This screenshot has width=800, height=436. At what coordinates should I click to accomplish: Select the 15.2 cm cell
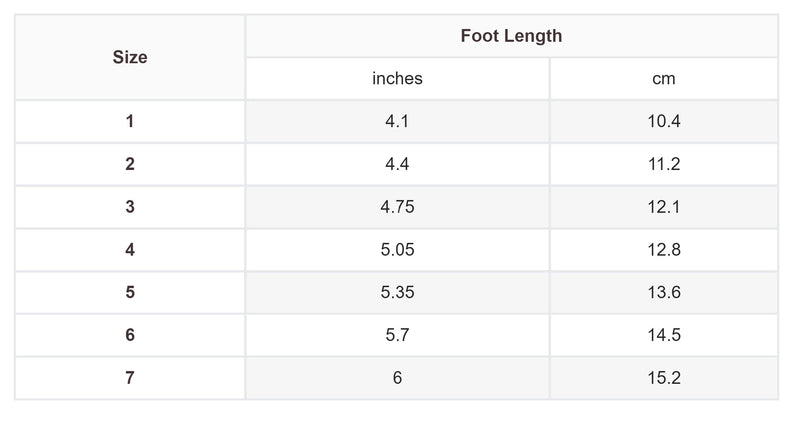pos(663,379)
